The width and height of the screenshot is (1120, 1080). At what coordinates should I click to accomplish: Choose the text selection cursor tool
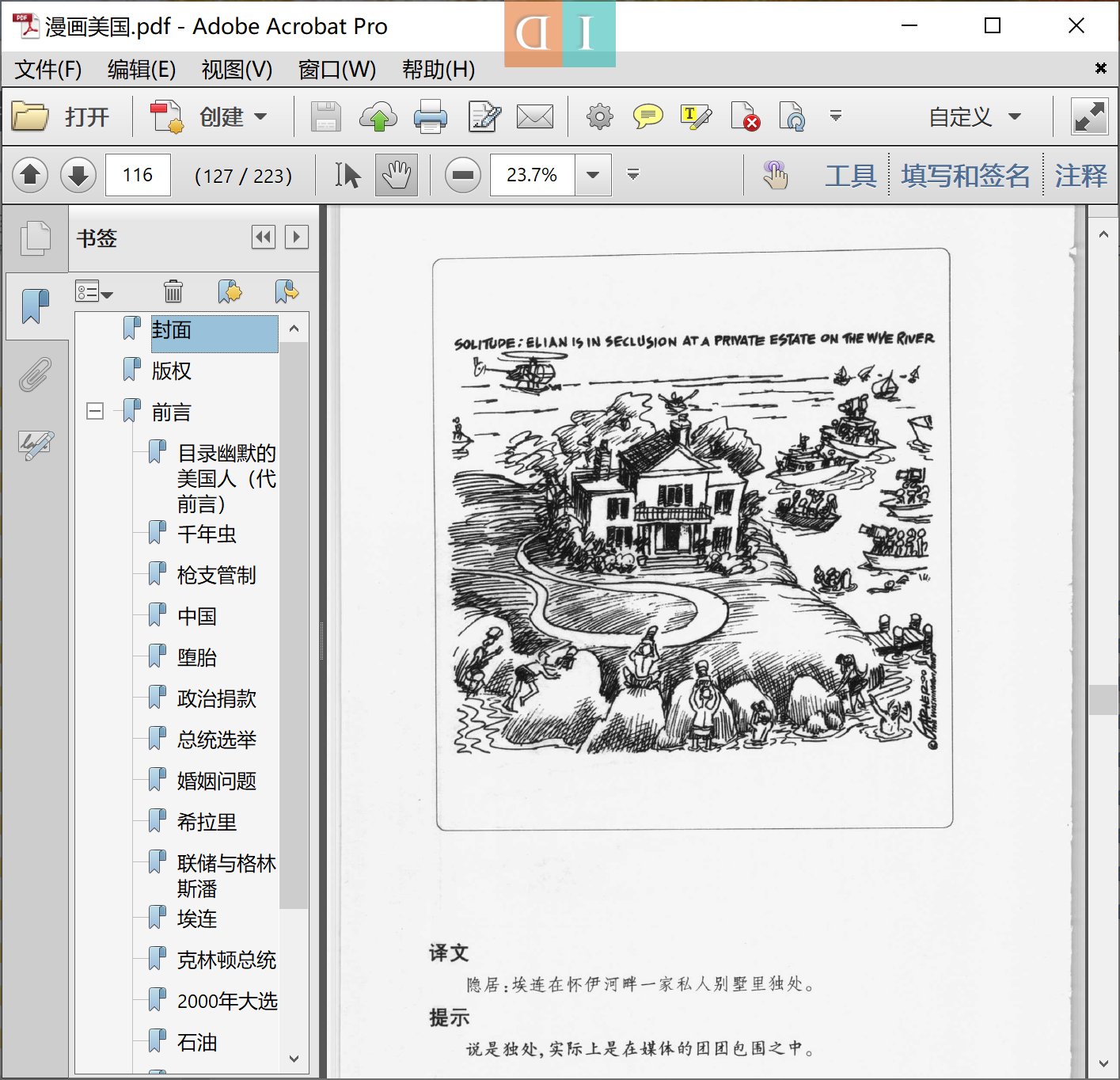347,175
